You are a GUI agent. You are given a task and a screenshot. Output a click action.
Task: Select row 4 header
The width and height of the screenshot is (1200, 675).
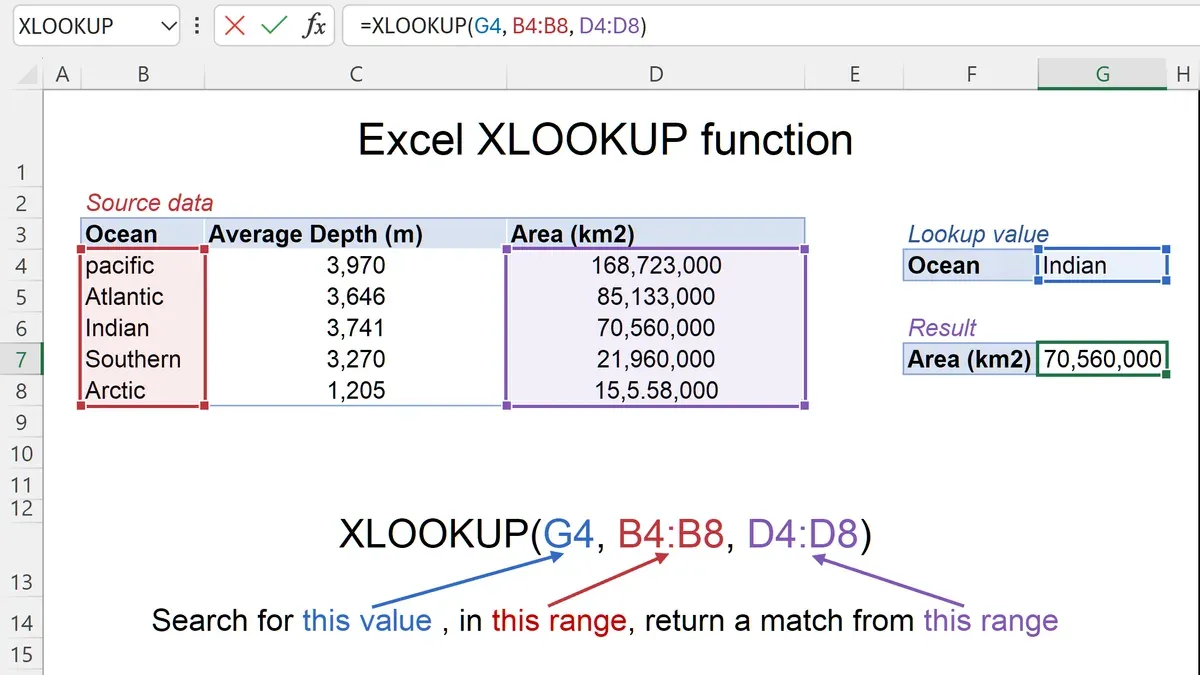pos(21,266)
